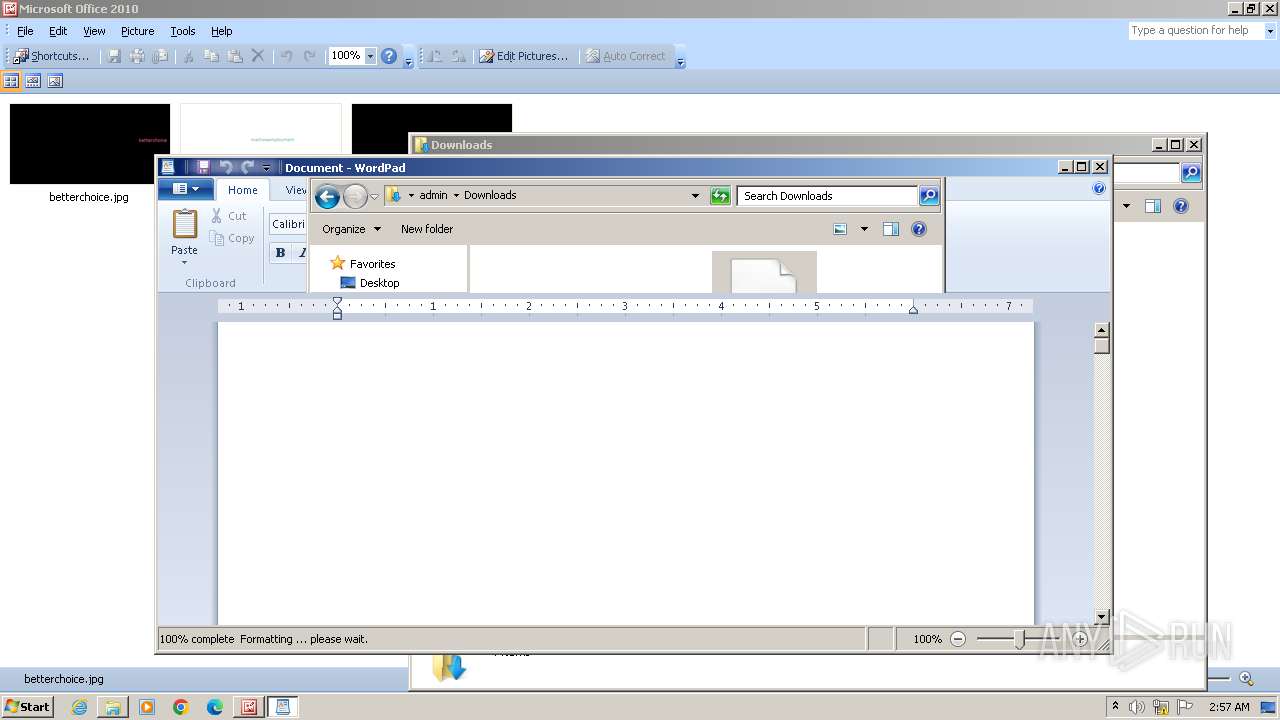Image resolution: width=1280 pixels, height=720 pixels.
Task: Select the Home tab in WordPad
Action: [243, 190]
